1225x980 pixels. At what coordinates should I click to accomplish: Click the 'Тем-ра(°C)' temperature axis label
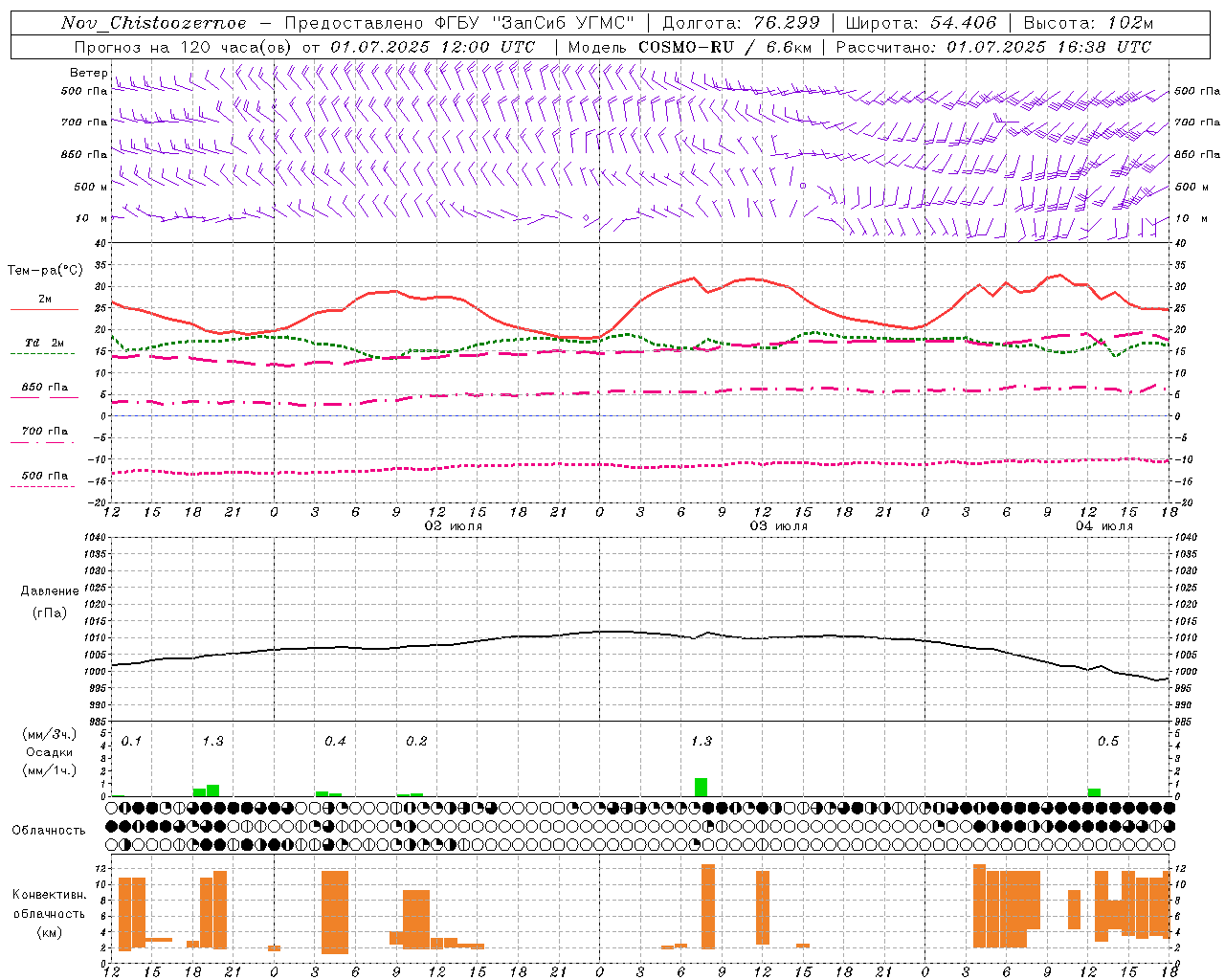(45, 271)
